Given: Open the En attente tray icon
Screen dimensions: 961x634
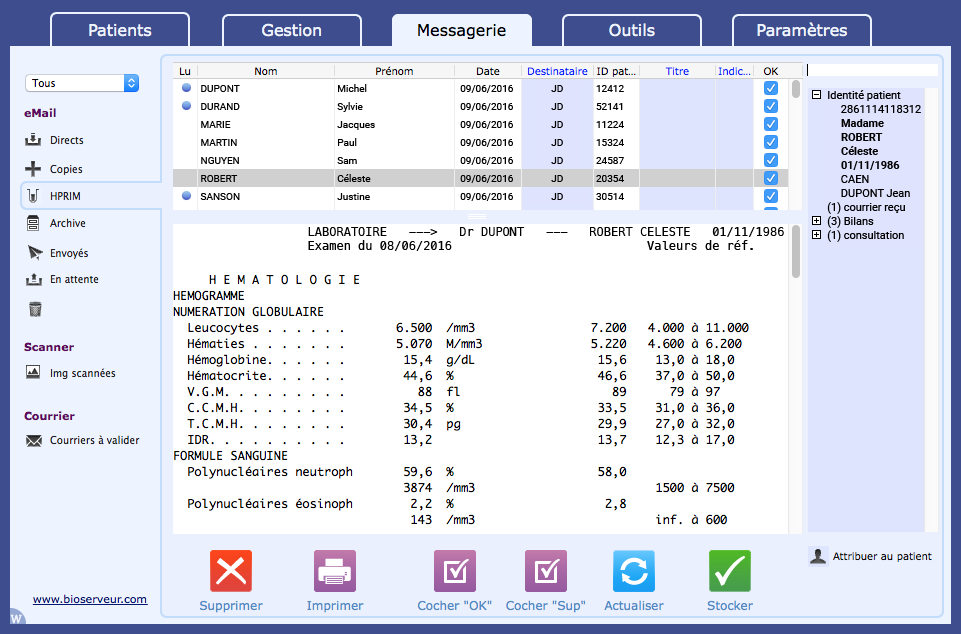Looking at the screenshot, I should tap(34, 280).
